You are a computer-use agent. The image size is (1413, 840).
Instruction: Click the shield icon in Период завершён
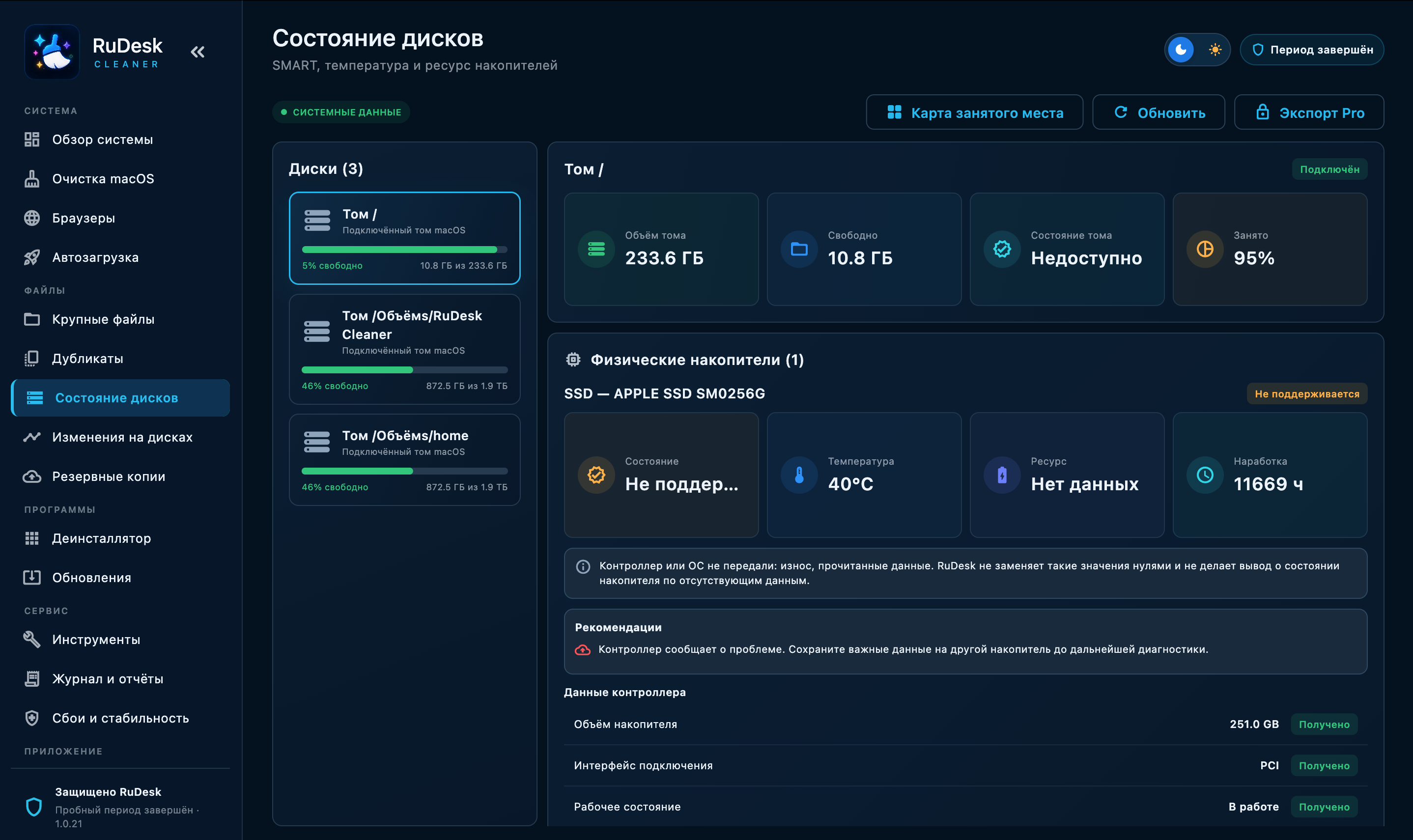[1258, 50]
